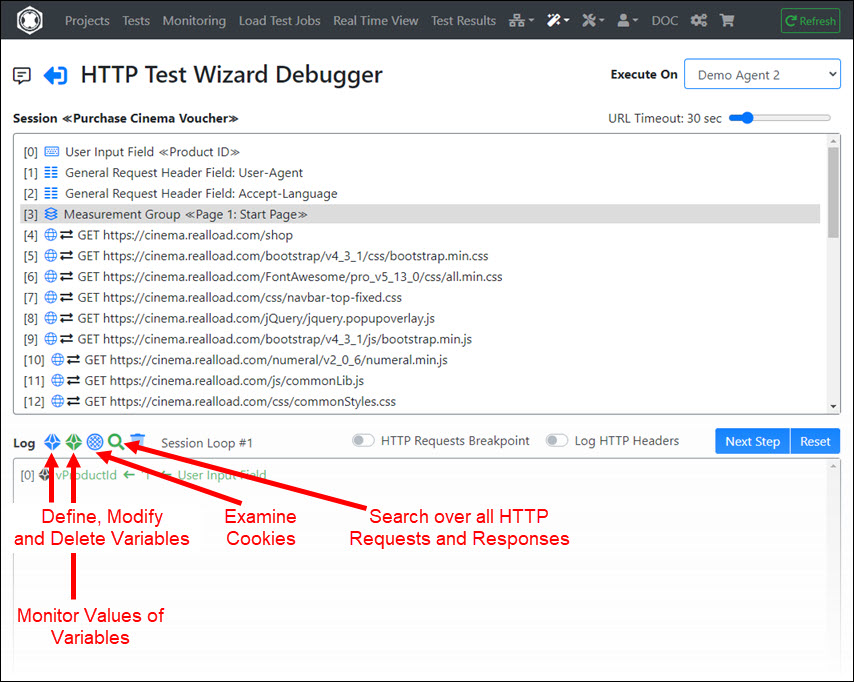Click 'Session Loop #1' label
The image size is (854, 682).
207,443
